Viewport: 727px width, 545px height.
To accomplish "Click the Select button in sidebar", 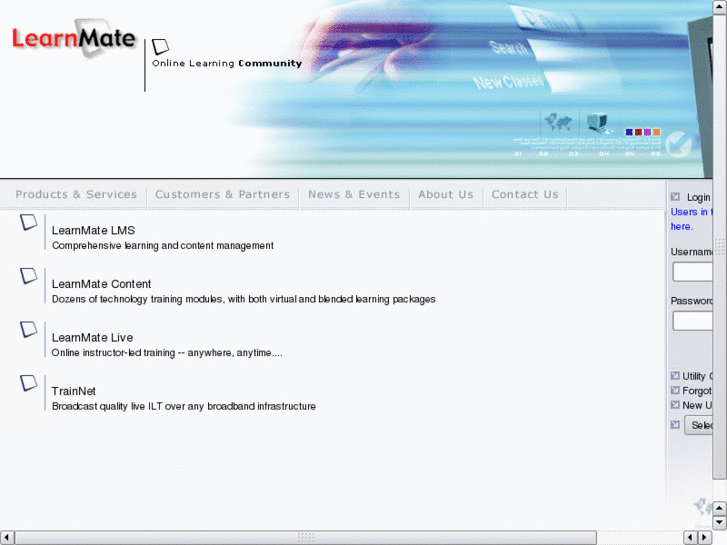I will coord(698,425).
